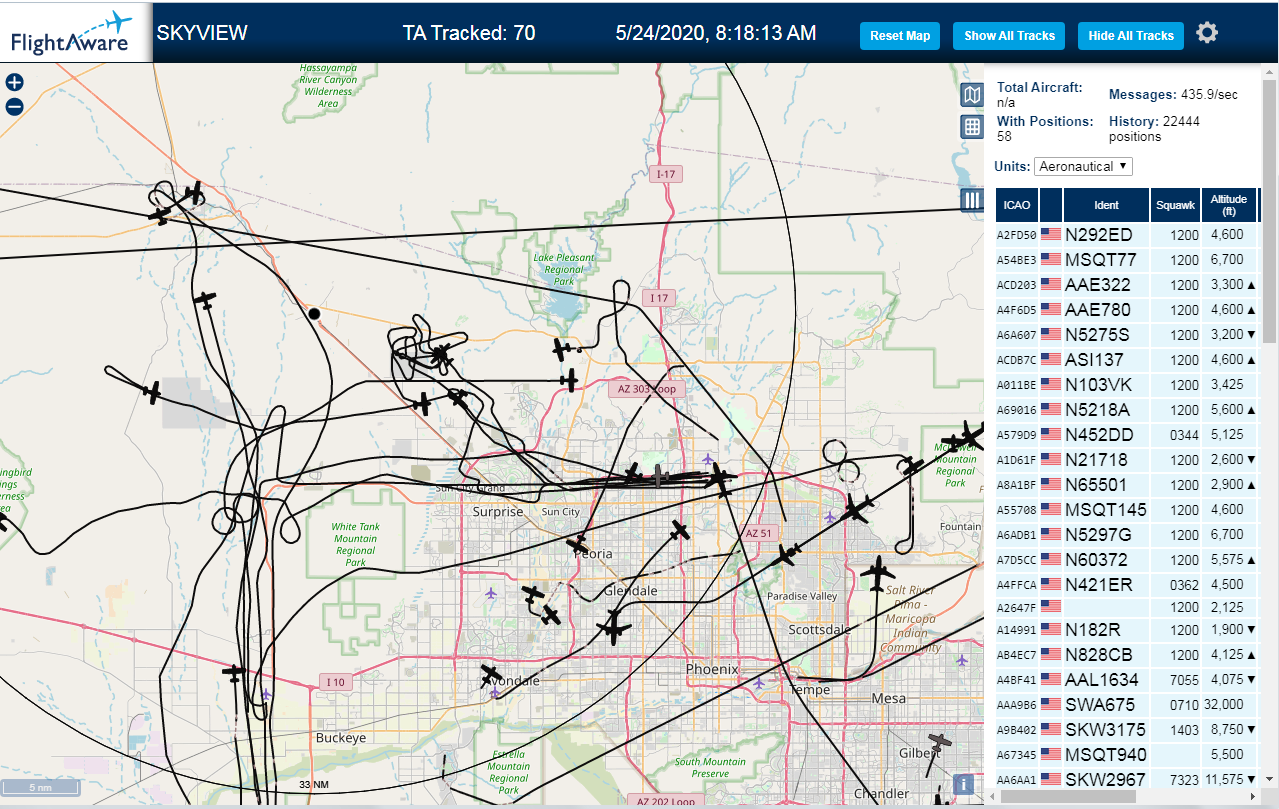Image resolution: width=1279 pixels, height=809 pixels.
Task: Click the sidebar vertical scrollbar
Action: click(1270, 210)
